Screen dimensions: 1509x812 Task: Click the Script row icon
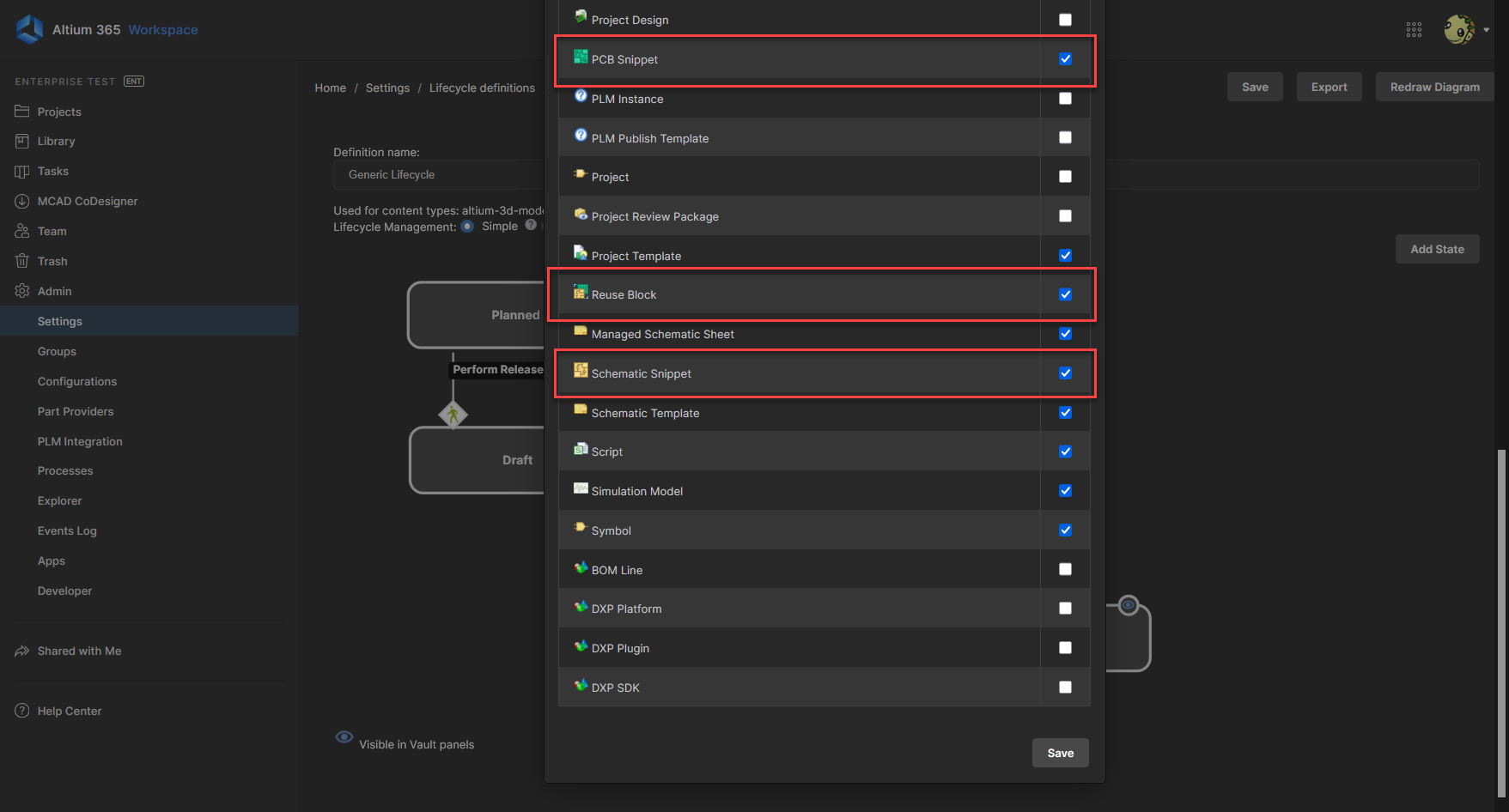[x=581, y=449]
